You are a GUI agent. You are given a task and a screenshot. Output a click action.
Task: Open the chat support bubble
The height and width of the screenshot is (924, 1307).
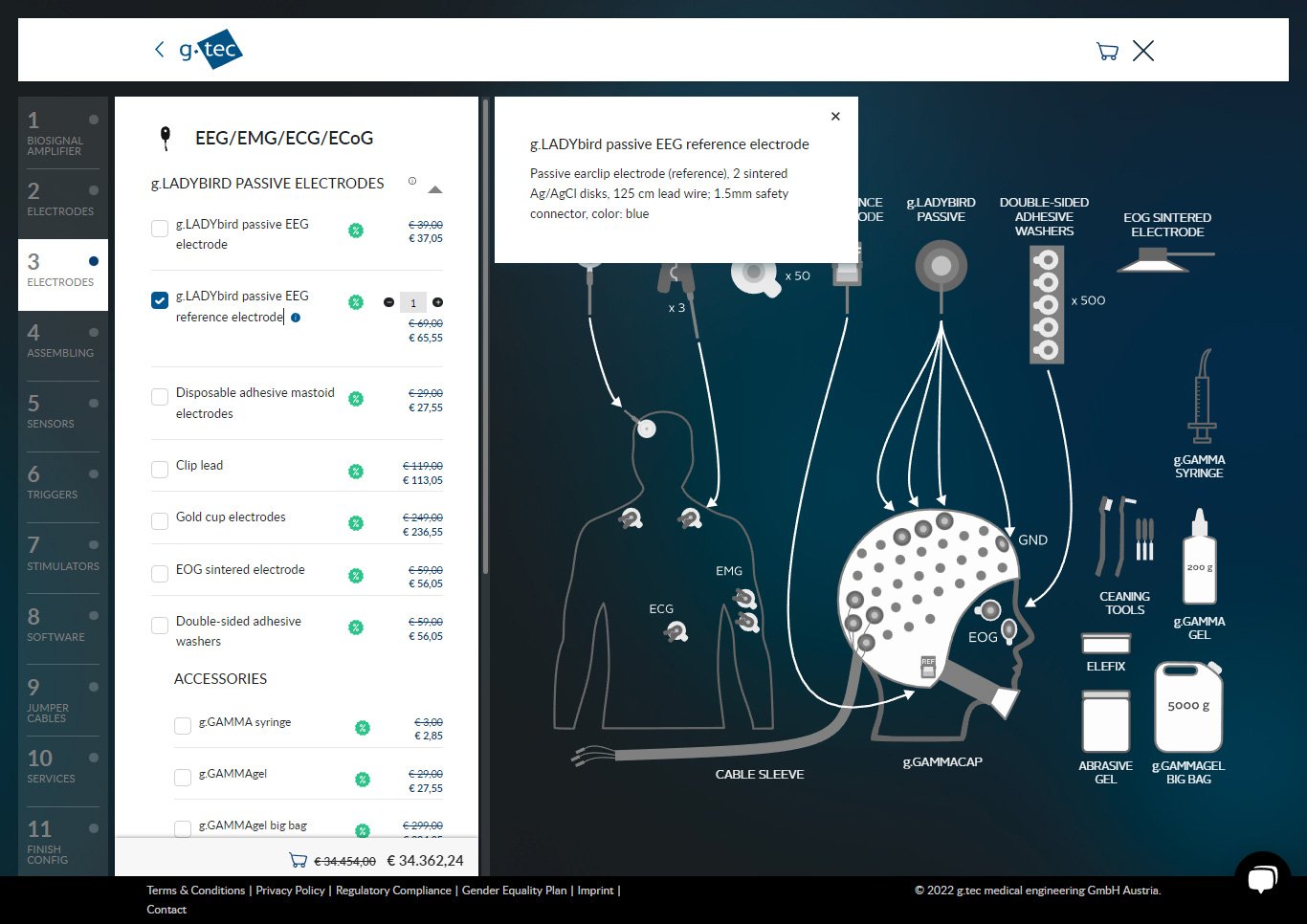[1262, 877]
